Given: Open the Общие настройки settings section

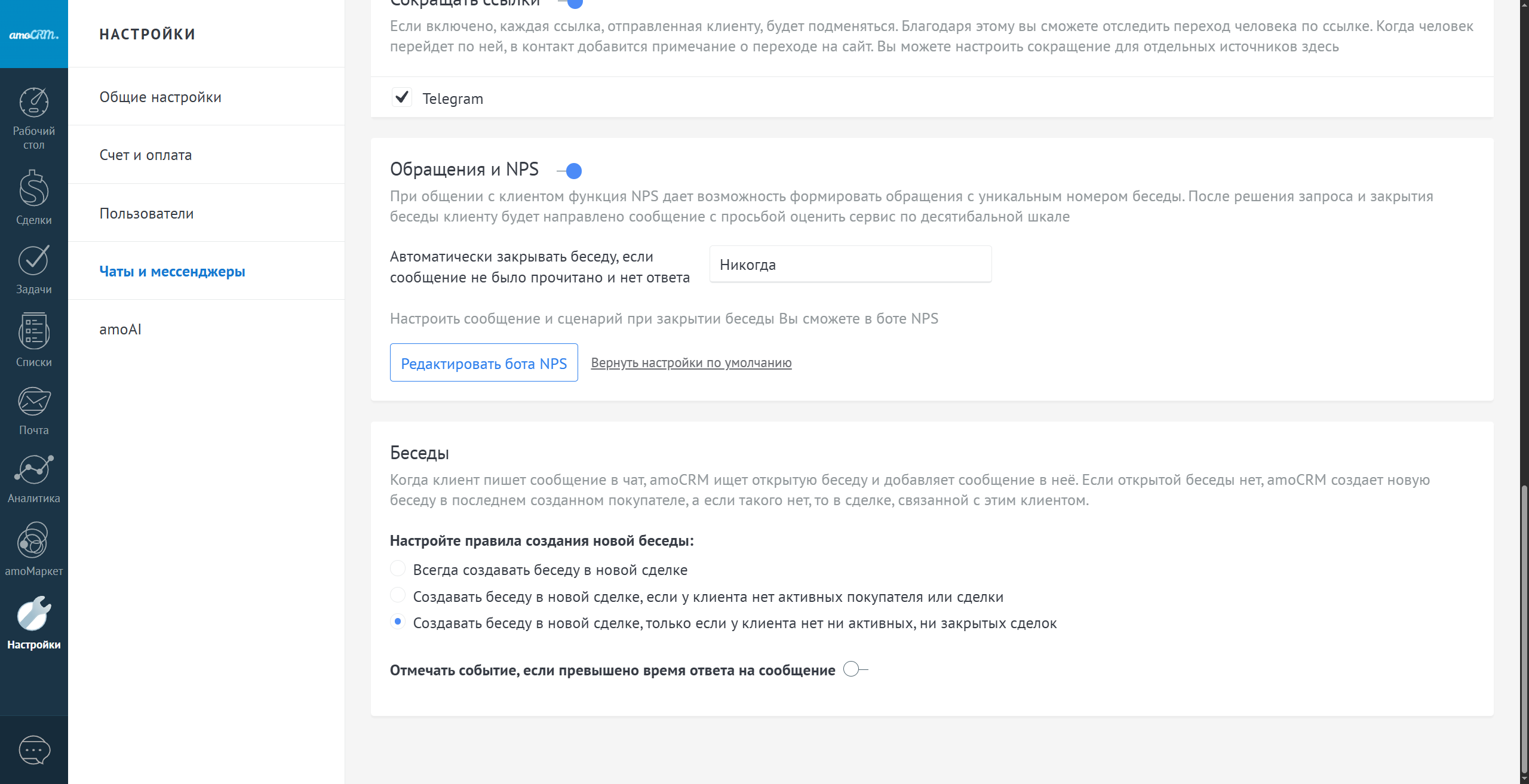Looking at the screenshot, I should point(160,97).
